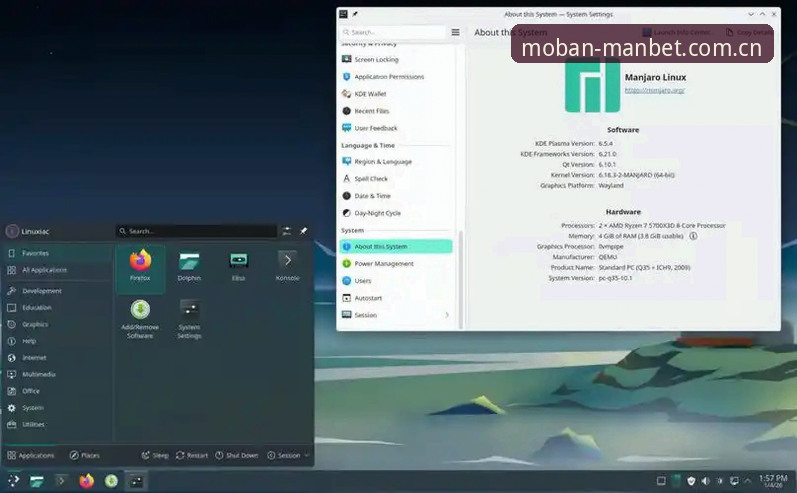797x493 pixels.
Task: Open System Settings from launcher favorites
Action: click(x=189, y=319)
